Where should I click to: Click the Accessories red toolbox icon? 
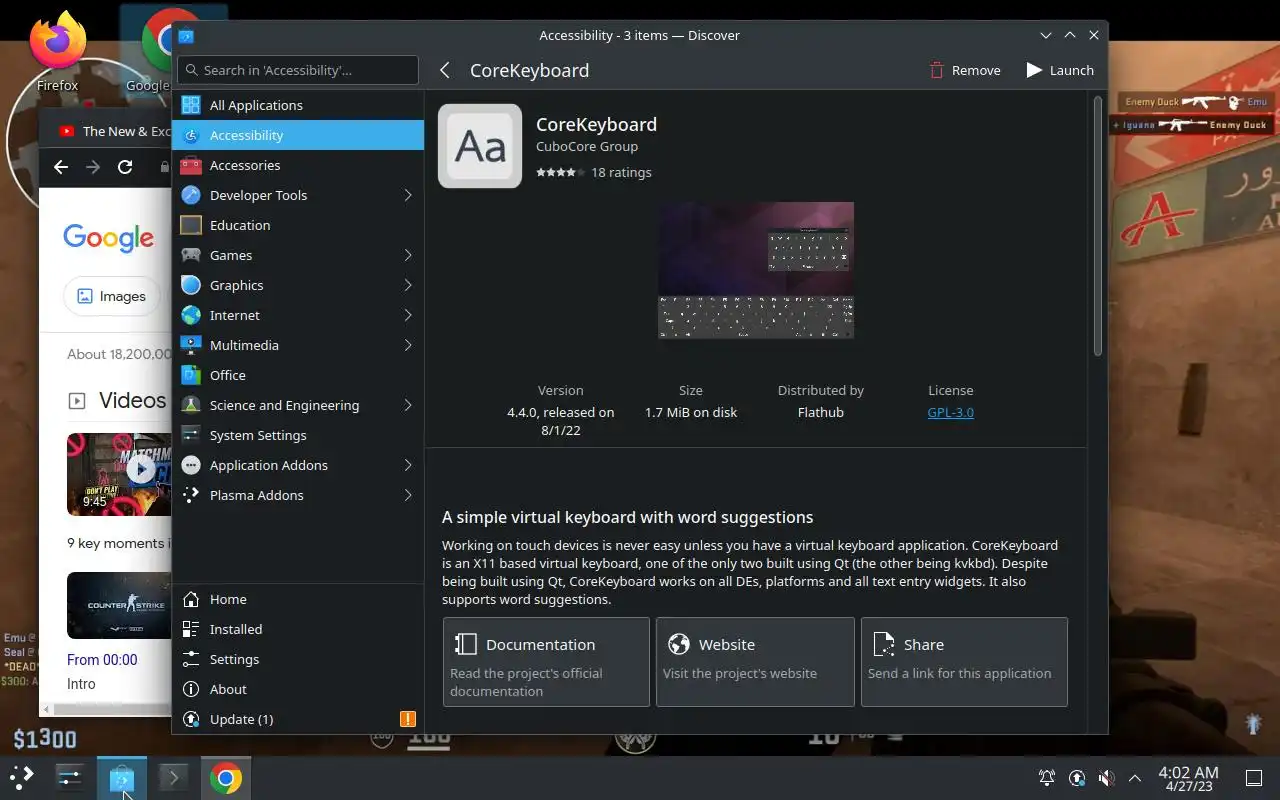tap(191, 165)
